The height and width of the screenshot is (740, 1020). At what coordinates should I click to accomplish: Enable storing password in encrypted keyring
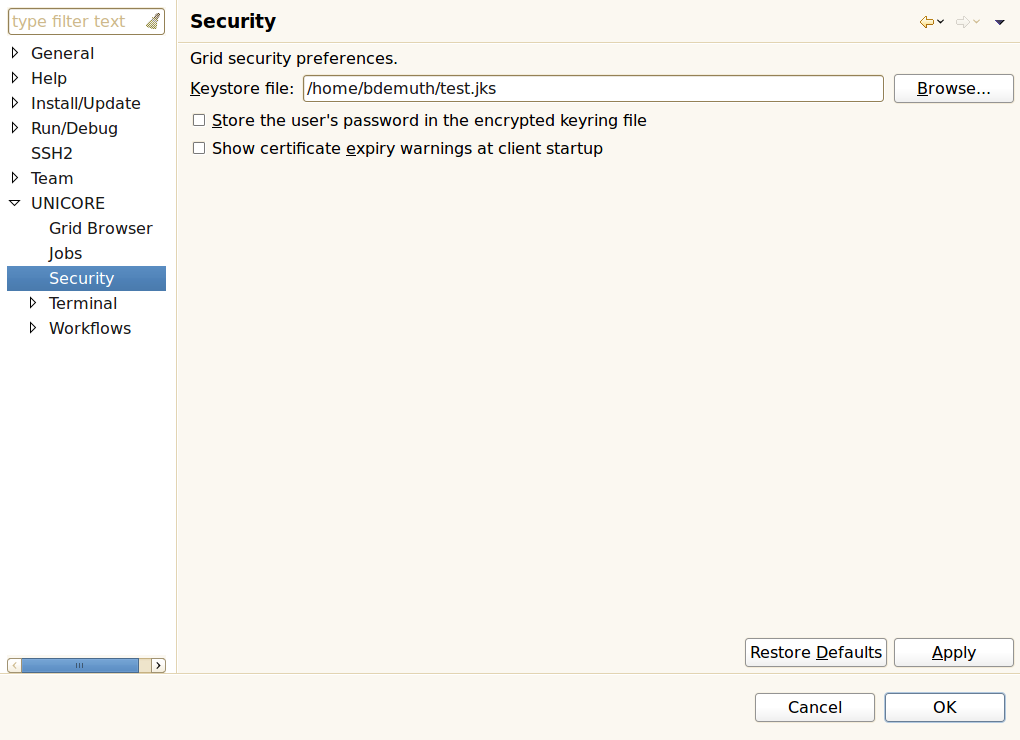199,120
